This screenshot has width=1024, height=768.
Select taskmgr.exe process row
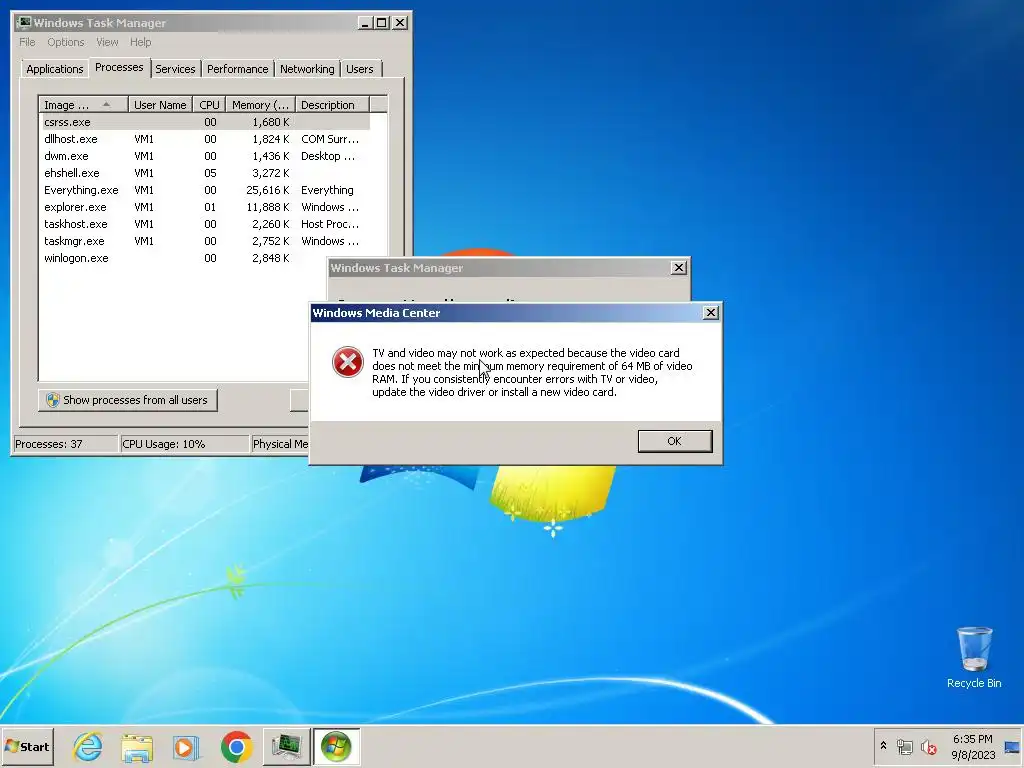204,241
